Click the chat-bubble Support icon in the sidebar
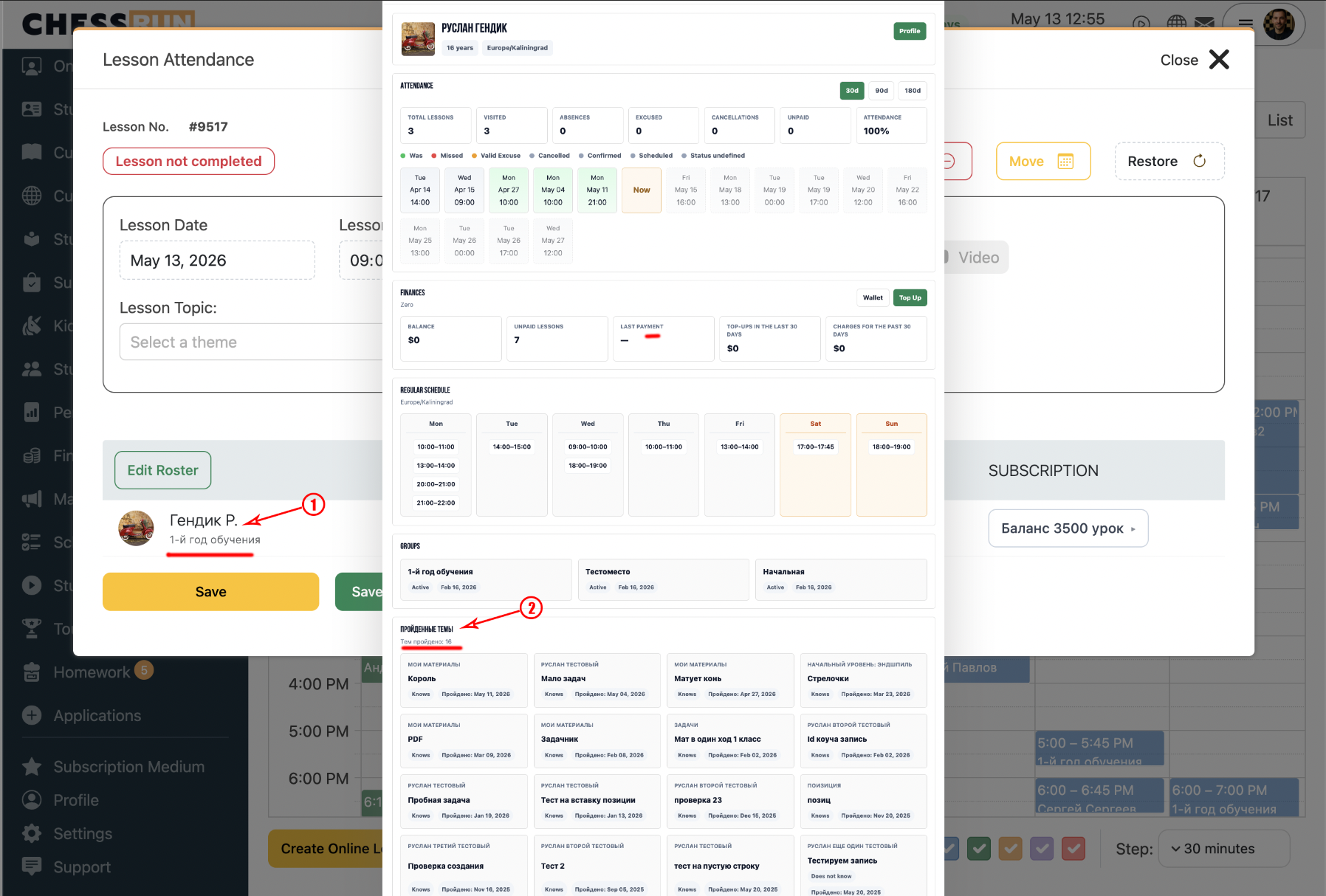1326x896 pixels. click(x=32, y=866)
